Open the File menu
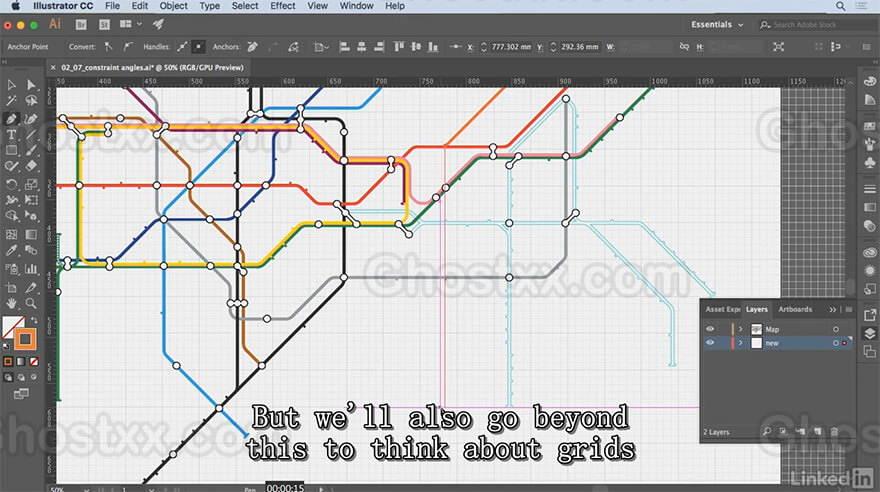The image size is (880, 492). point(112,6)
